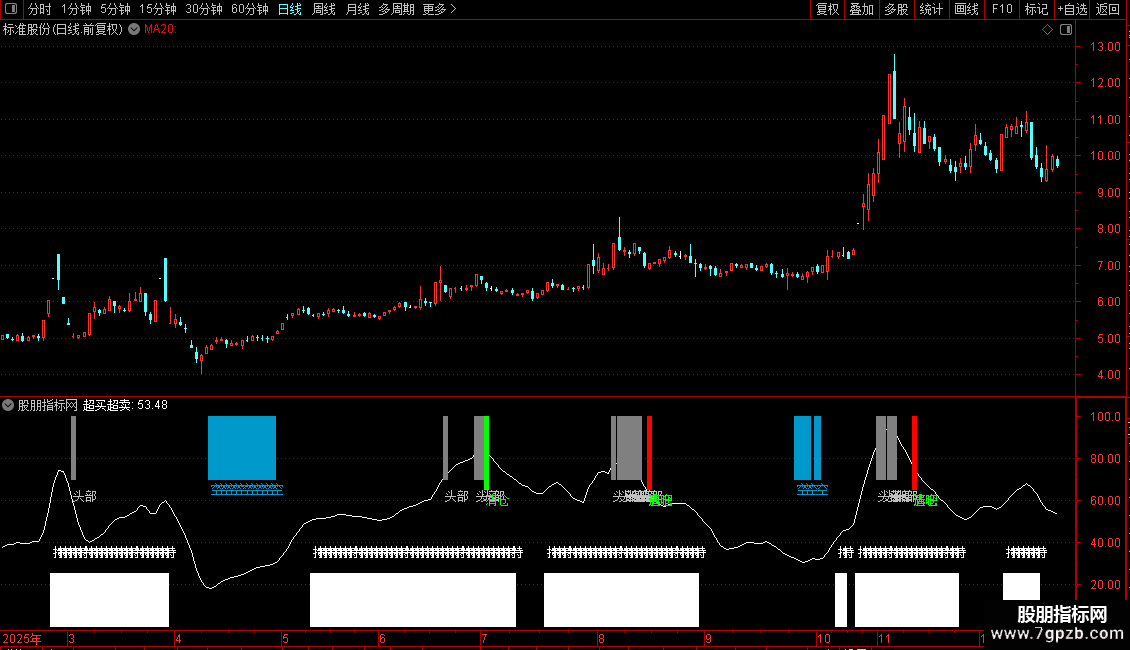Click the red bar signal in mid-August
This screenshot has width=1130, height=650.
pyautogui.click(x=649, y=453)
